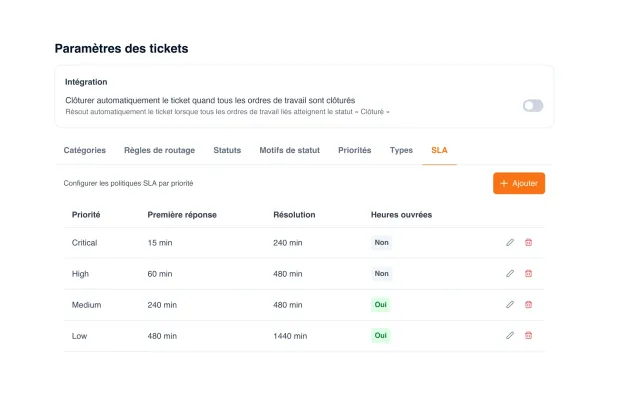
Task: Click the 480 min resolution in High row
Action: click(288, 274)
